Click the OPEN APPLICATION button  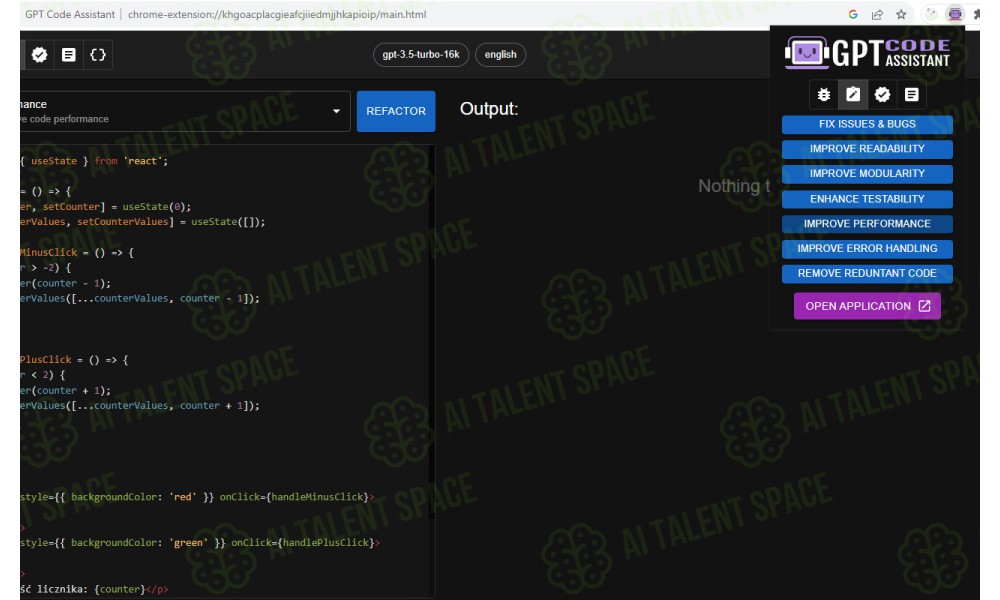[867, 306]
